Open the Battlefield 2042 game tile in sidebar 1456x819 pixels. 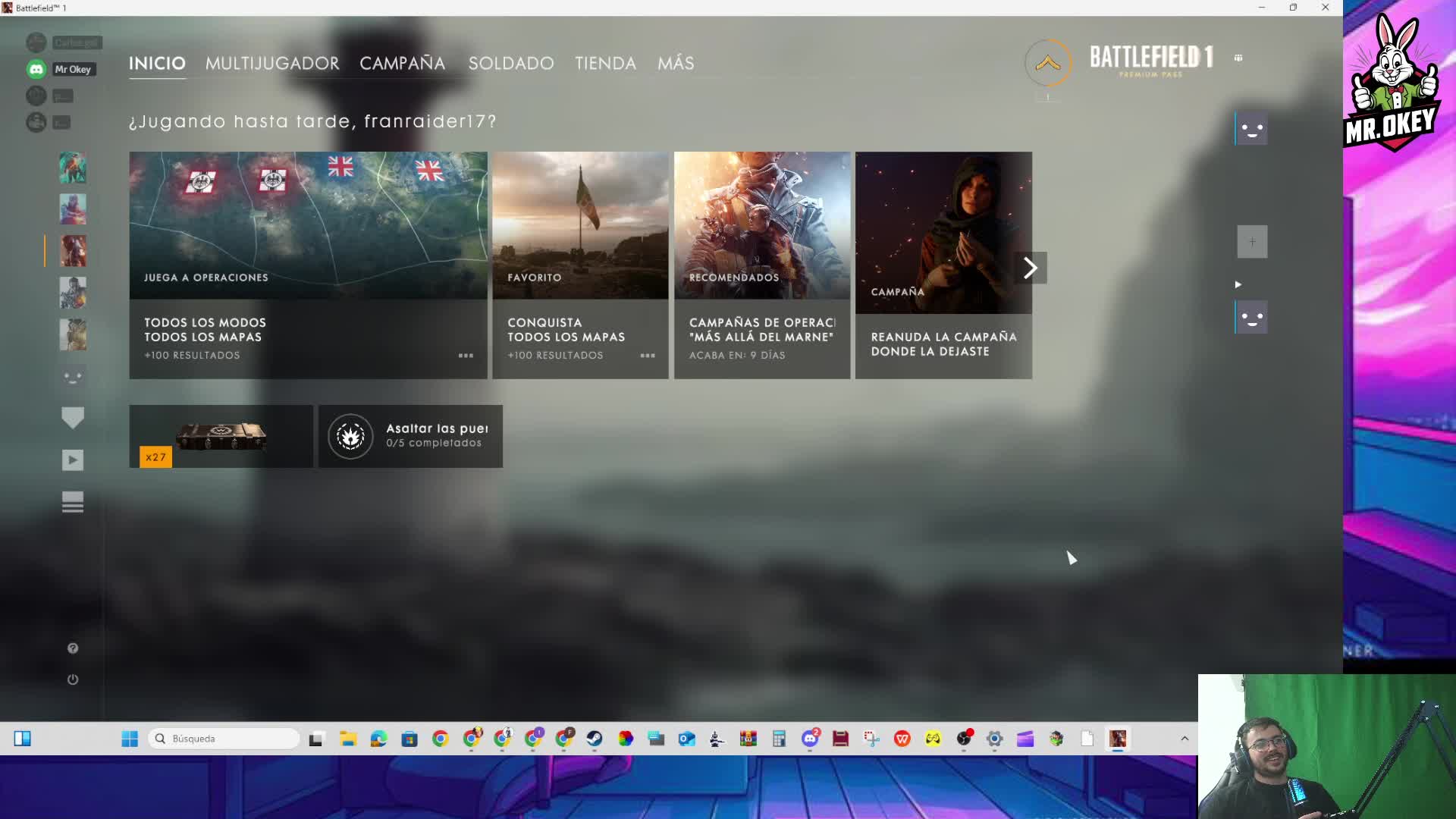[x=73, y=168]
